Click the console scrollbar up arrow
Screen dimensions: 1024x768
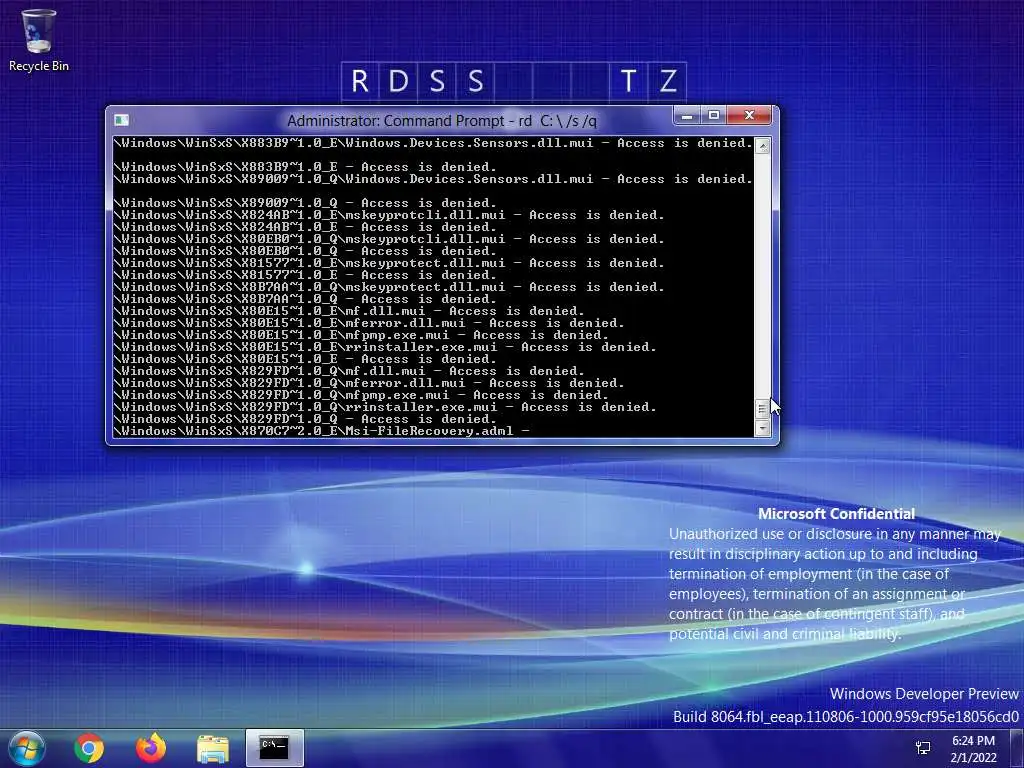click(x=762, y=146)
